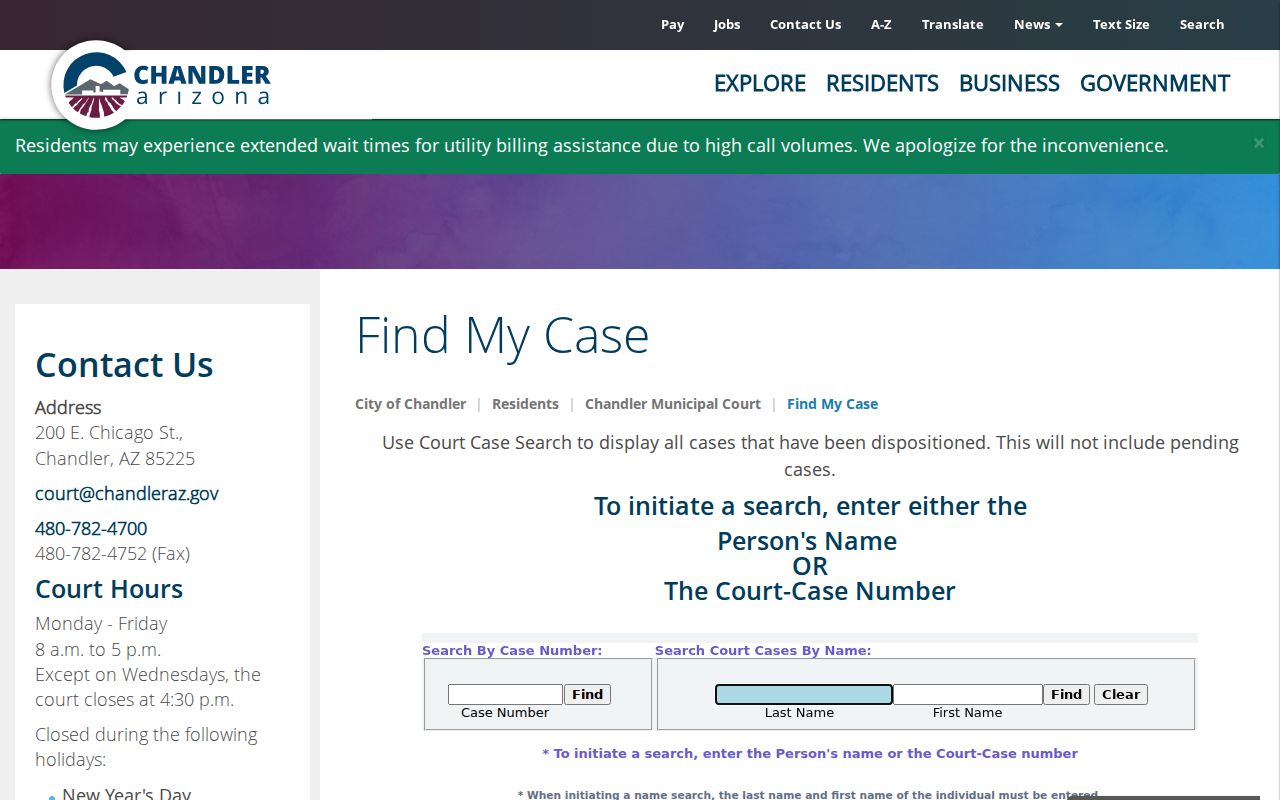The height and width of the screenshot is (800, 1280).
Task: Open the RESIDENTS main menu
Action: (x=882, y=83)
